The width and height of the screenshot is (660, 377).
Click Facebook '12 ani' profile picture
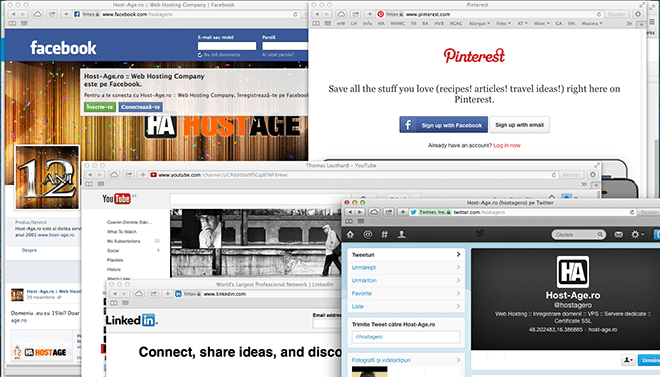pos(47,178)
